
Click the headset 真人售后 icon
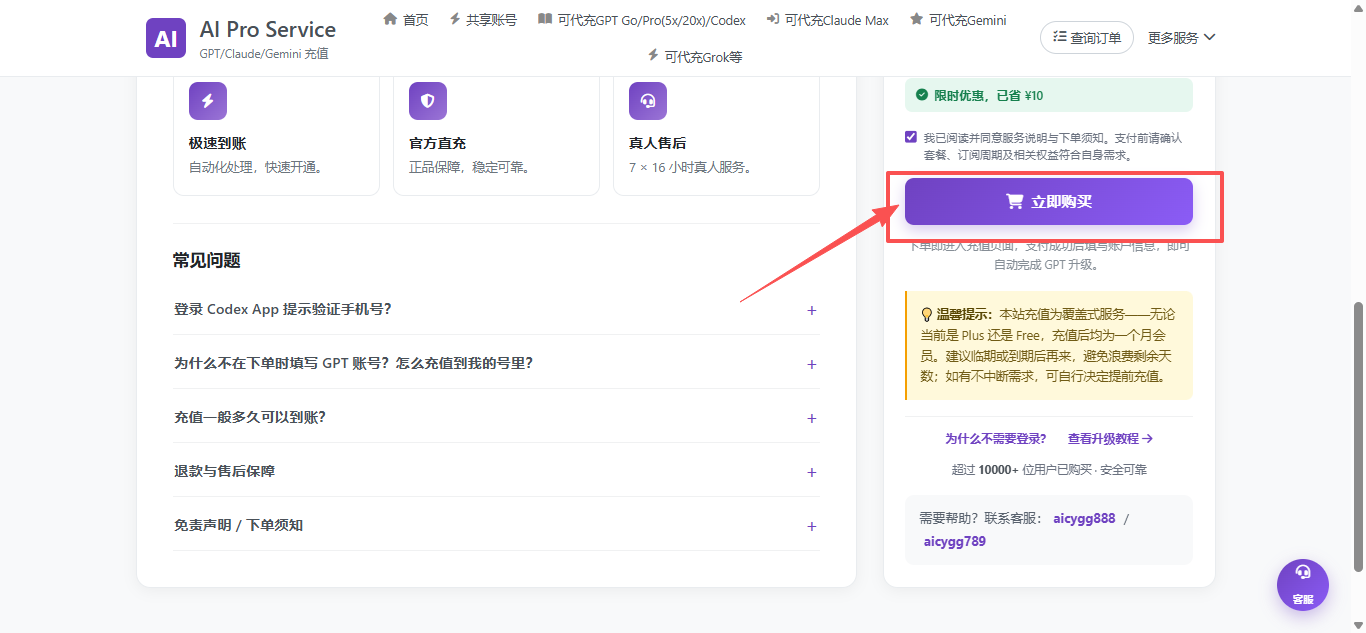(x=648, y=101)
